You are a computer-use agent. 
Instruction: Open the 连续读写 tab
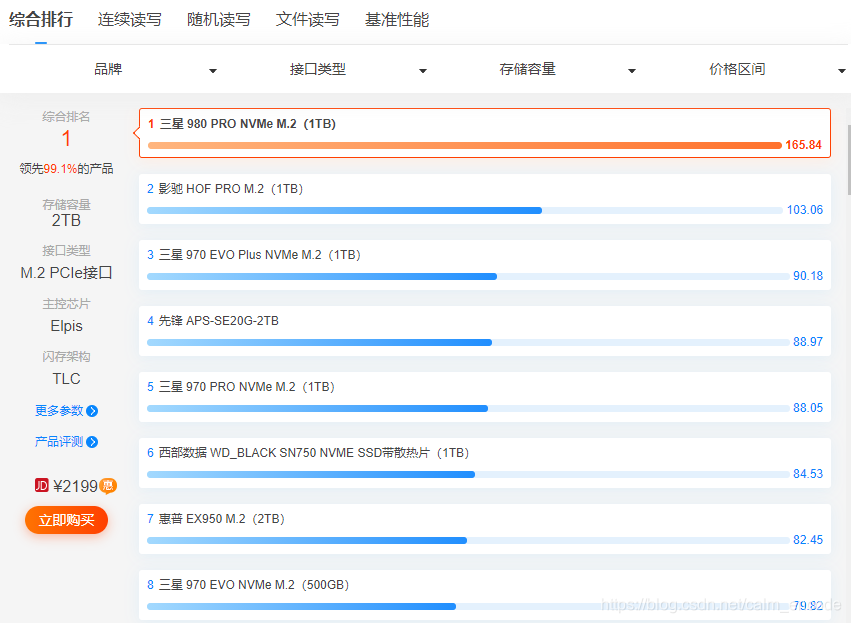130,20
